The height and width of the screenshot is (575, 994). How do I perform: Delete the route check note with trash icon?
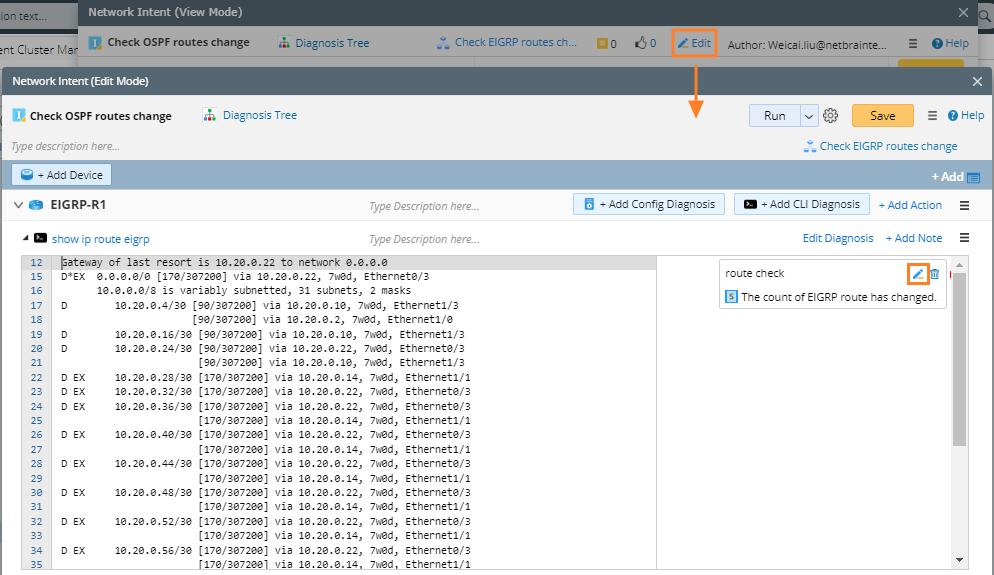(x=934, y=274)
